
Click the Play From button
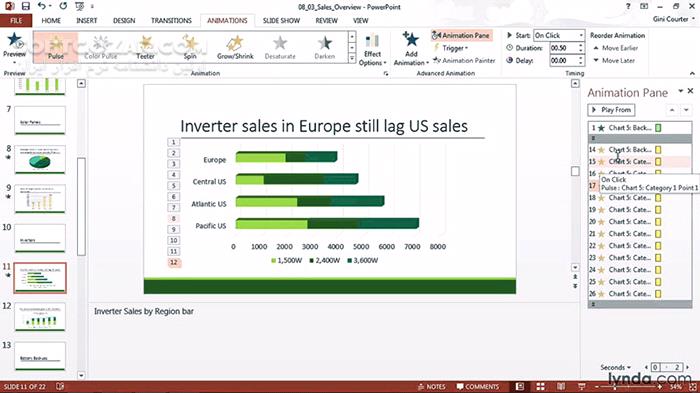(611, 110)
